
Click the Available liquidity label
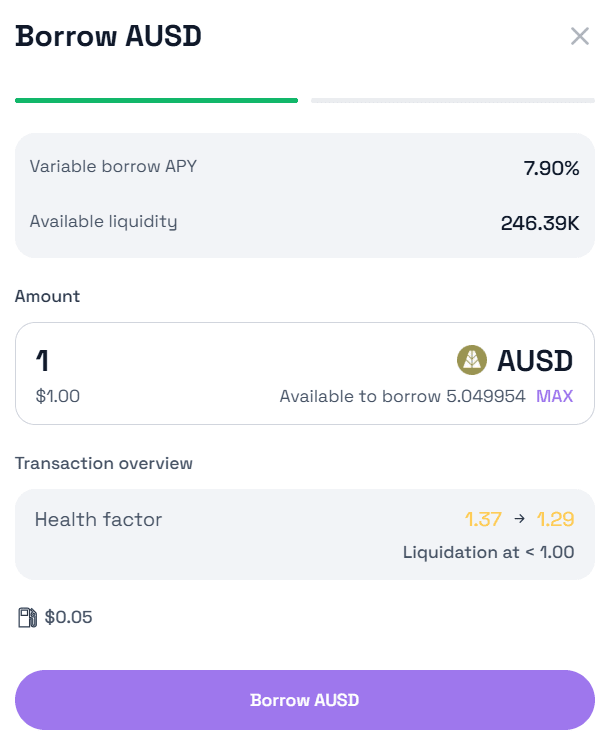(x=103, y=221)
